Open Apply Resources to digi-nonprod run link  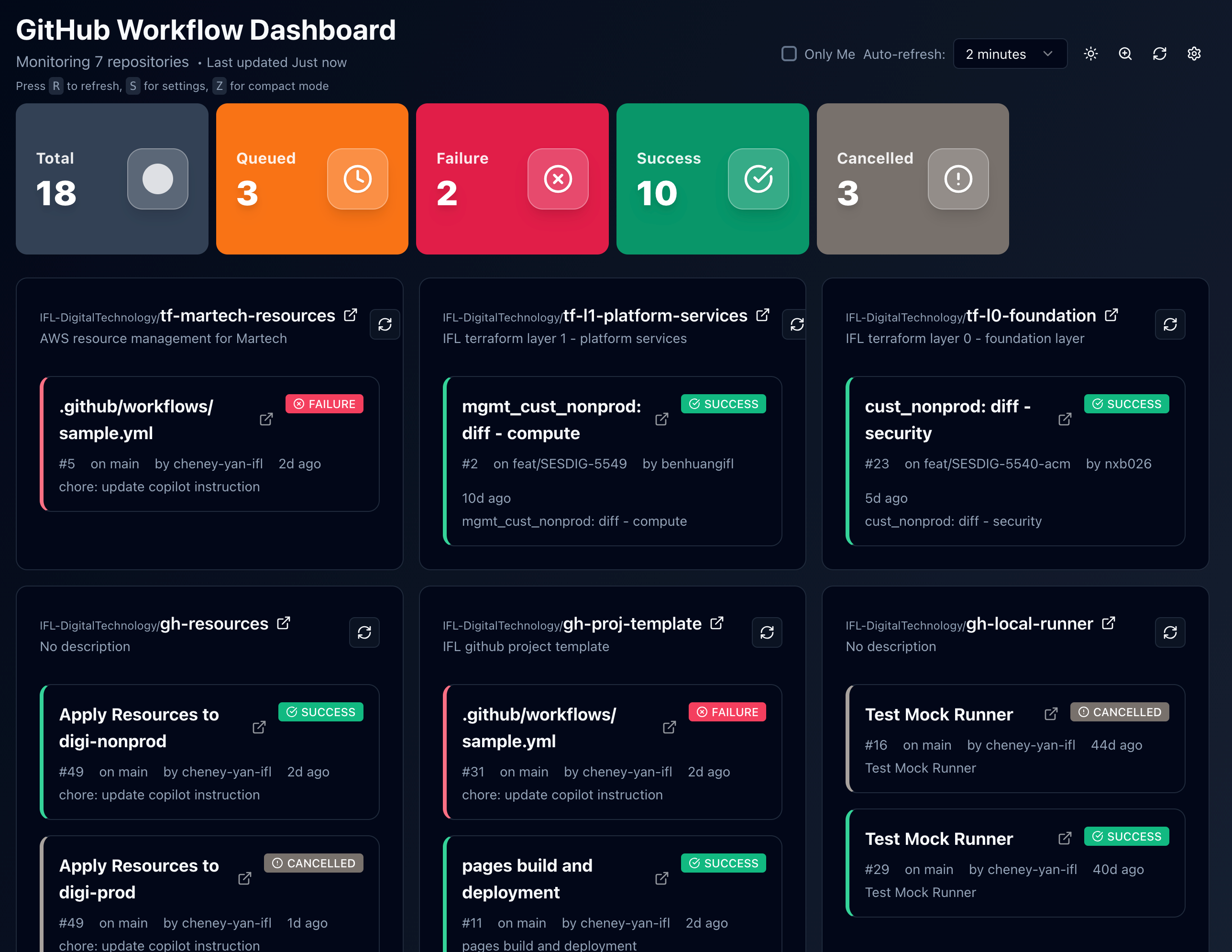click(x=259, y=728)
